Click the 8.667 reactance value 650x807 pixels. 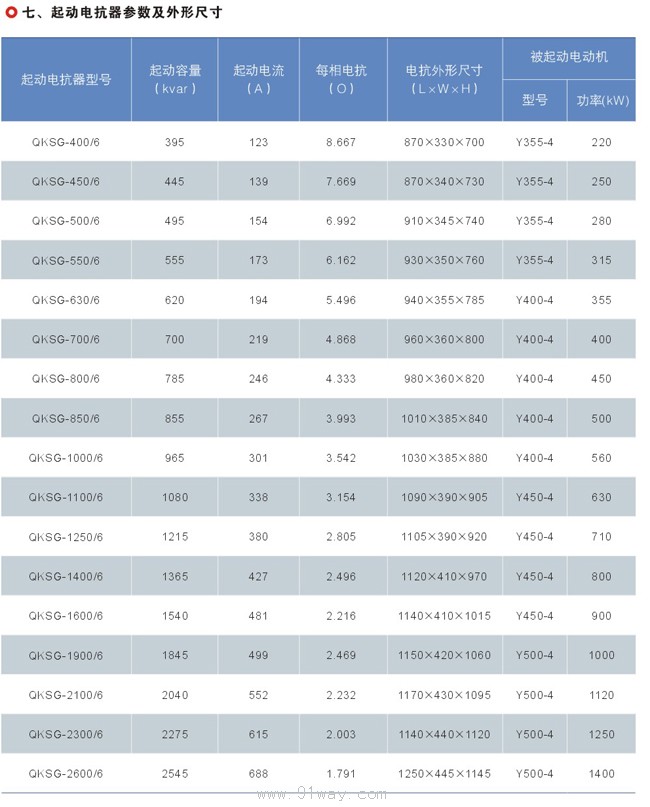pyautogui.click(x=341, y=142)
